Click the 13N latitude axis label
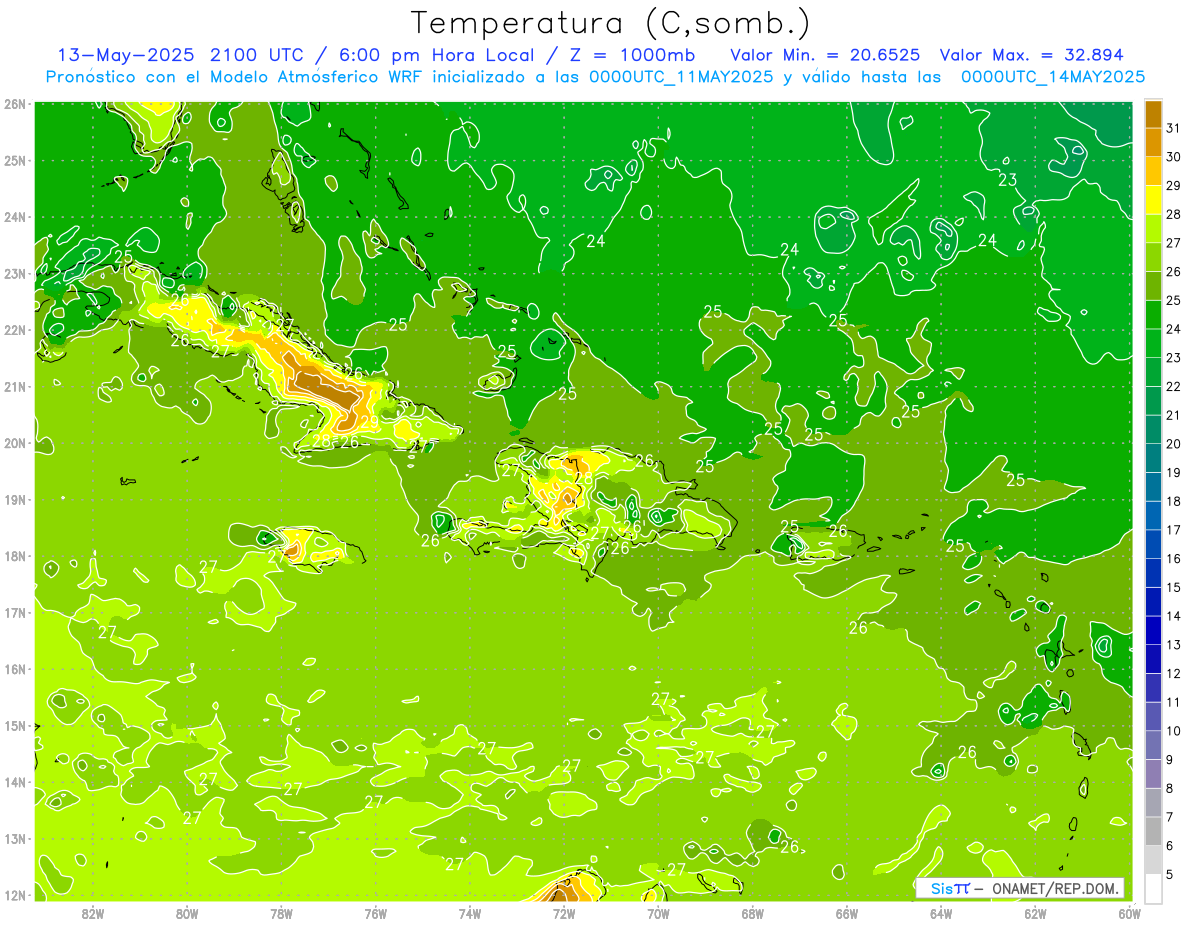The width and height of the screenshot is (1200, 927). (x=15, y=838)
